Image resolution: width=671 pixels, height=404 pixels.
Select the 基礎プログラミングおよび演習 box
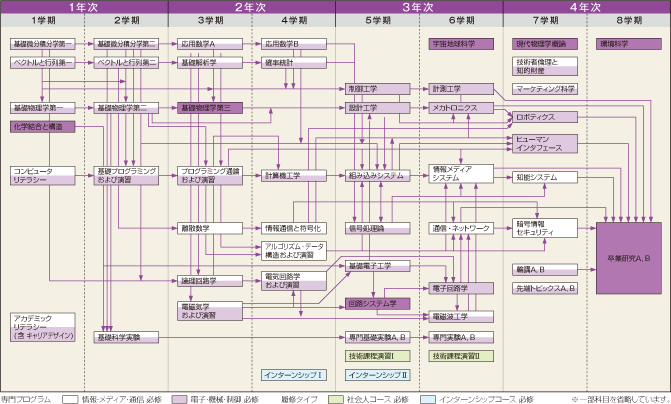point(126,175)
